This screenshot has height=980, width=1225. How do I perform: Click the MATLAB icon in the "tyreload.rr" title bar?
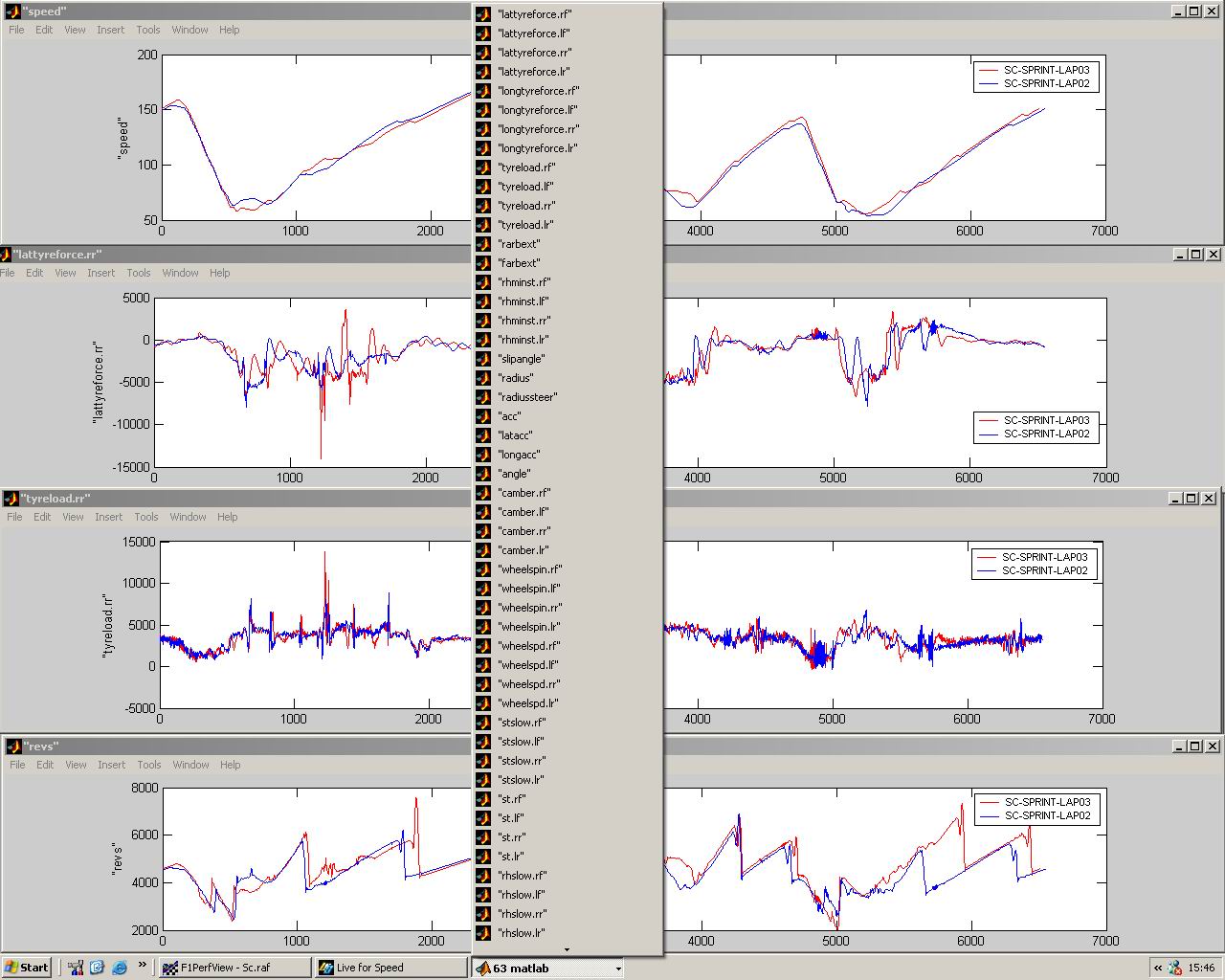(x=11, y=499)
